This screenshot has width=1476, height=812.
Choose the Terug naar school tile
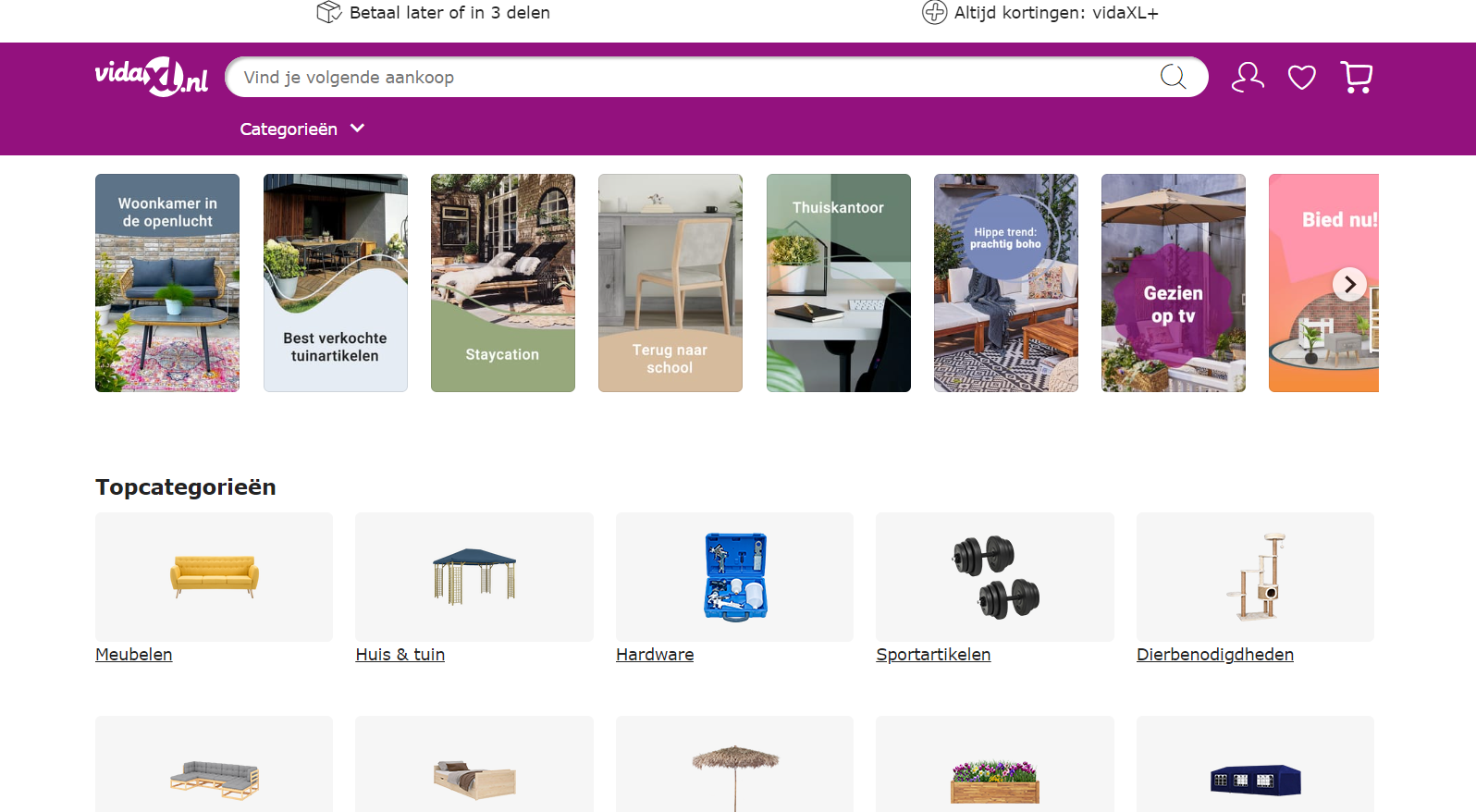[x=670, y=283]
